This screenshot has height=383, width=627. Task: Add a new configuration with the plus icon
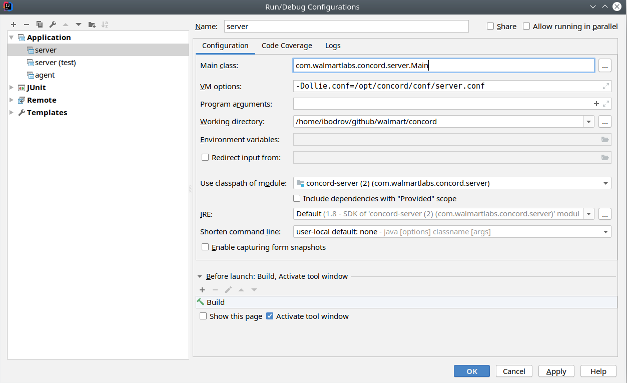click(13, 25)
